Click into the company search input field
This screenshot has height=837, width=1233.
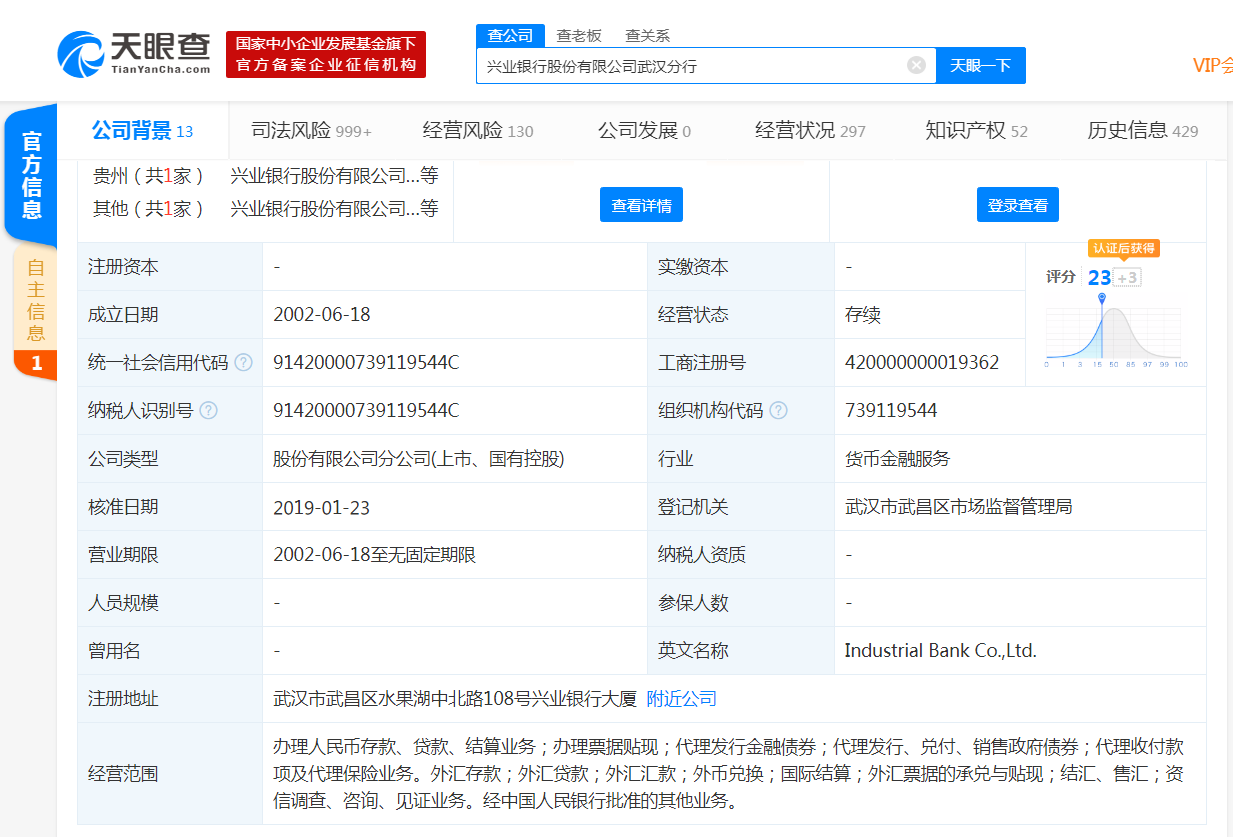pos(690,66)
